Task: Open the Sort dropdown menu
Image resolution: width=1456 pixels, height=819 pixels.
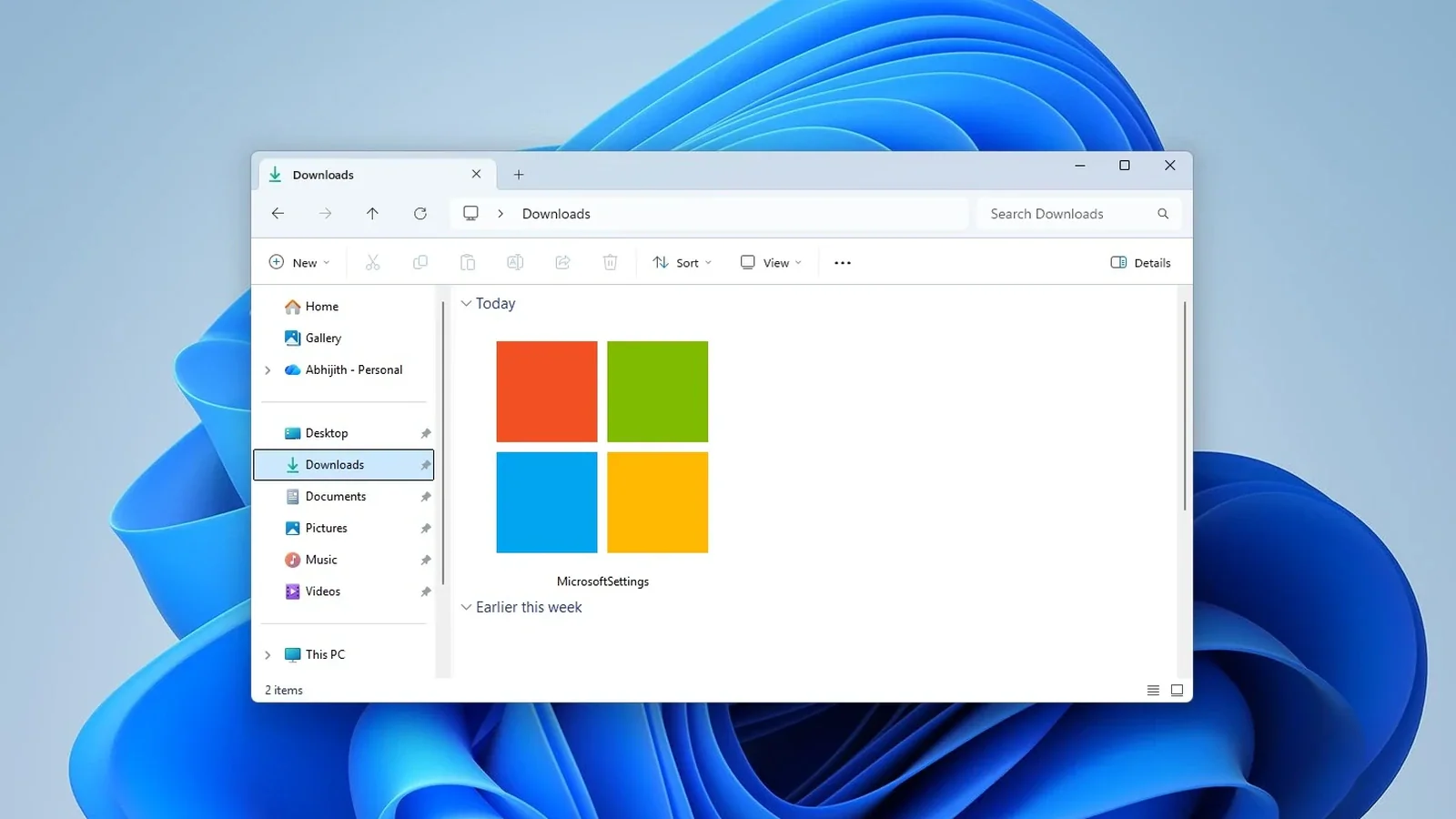Action: tap(682, 262)
